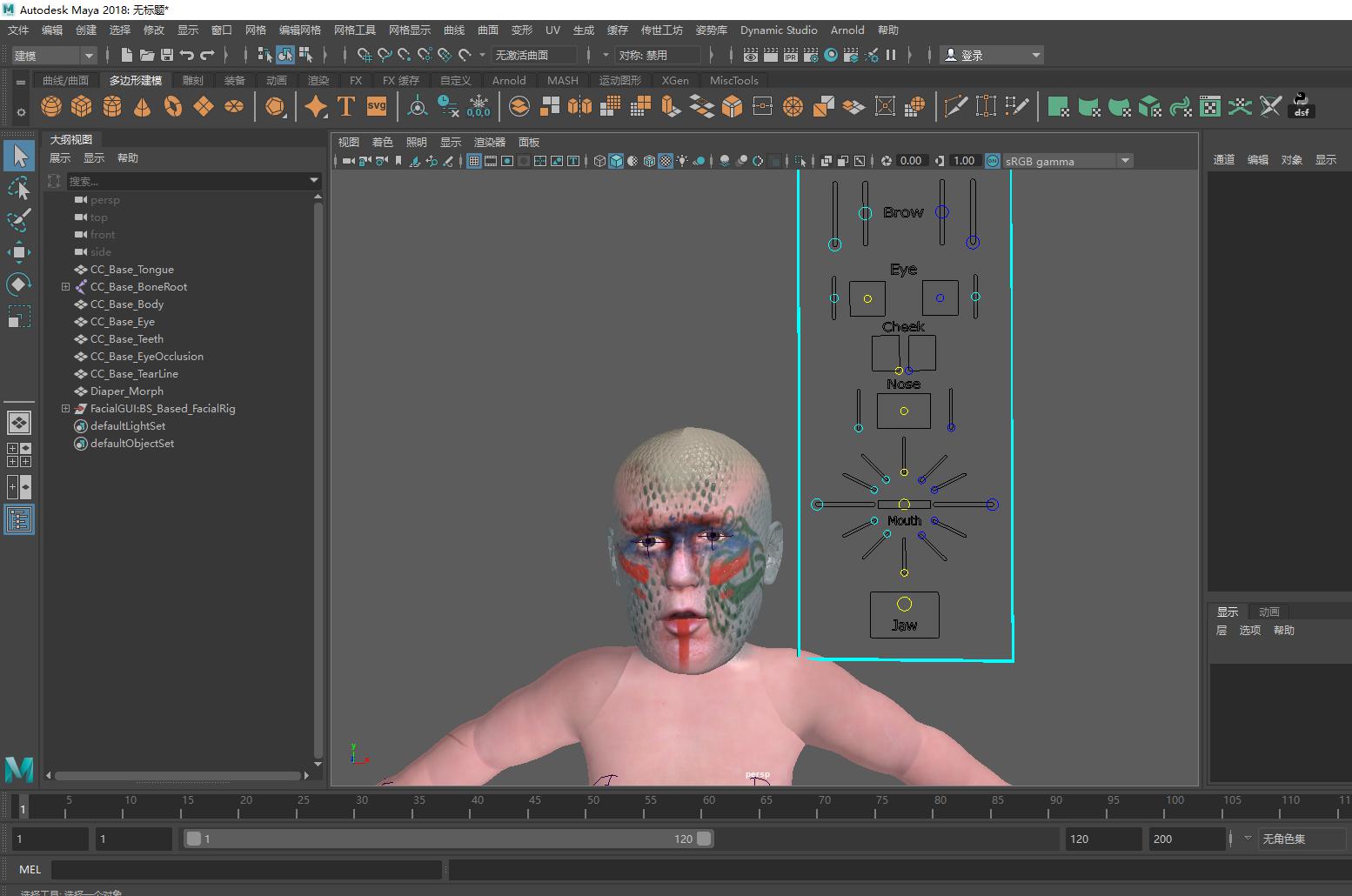Create a polygon sphere from shelf
This screenshot has height=896, width=1352.
[51, 107]
